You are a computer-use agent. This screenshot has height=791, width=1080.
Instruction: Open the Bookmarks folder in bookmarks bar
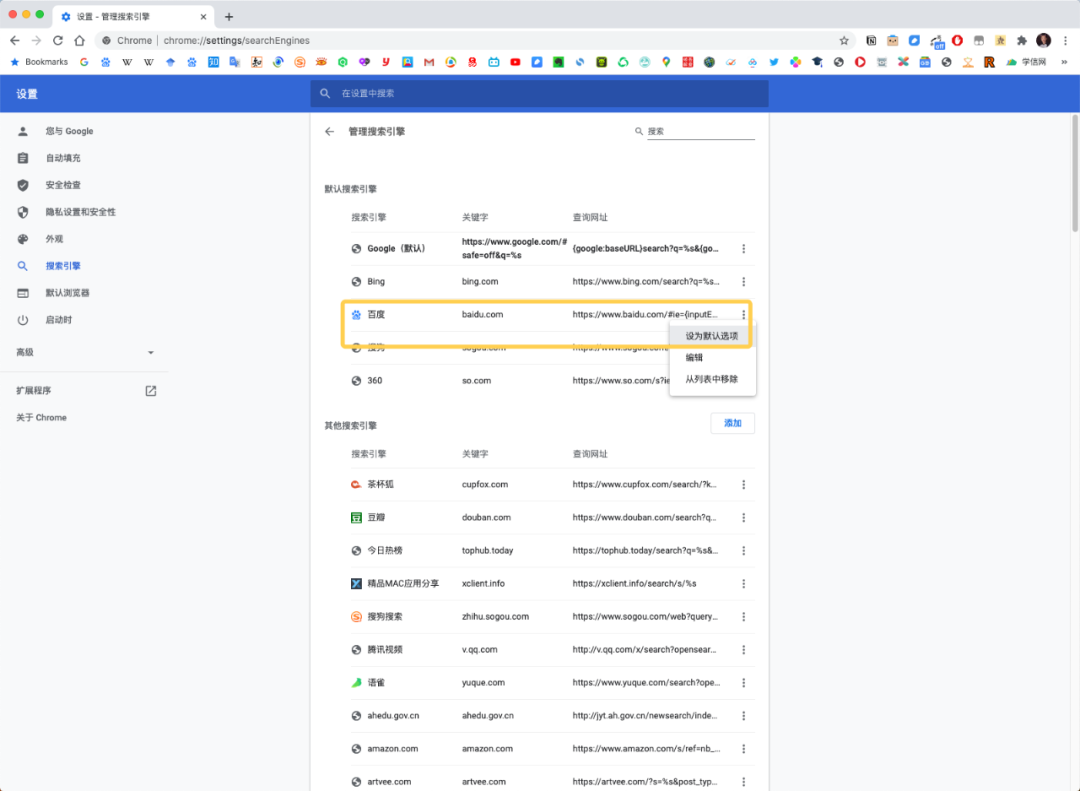(39, 62)
